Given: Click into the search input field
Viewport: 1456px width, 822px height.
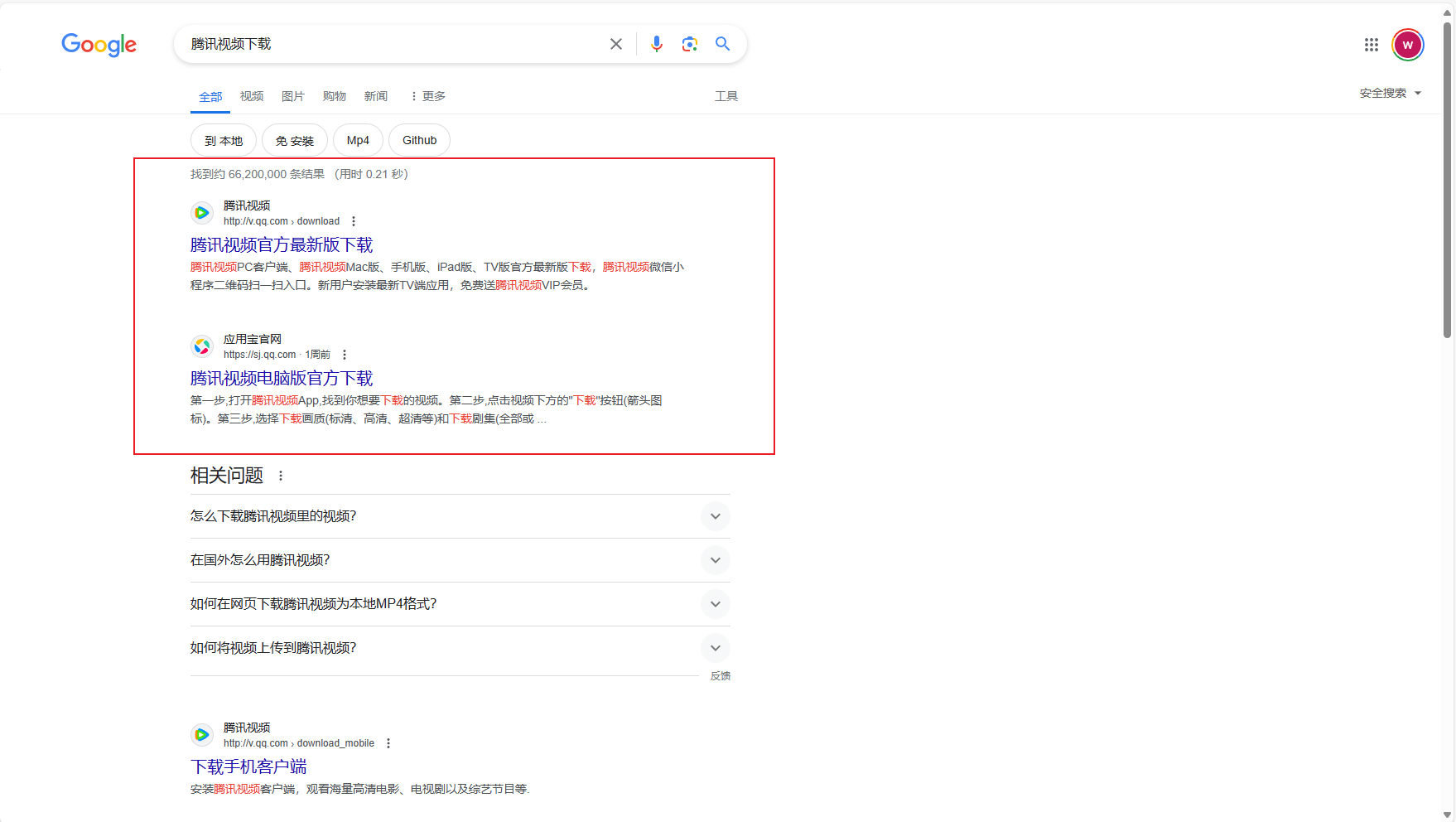Looking at the screenshot, I should [393, 44].
